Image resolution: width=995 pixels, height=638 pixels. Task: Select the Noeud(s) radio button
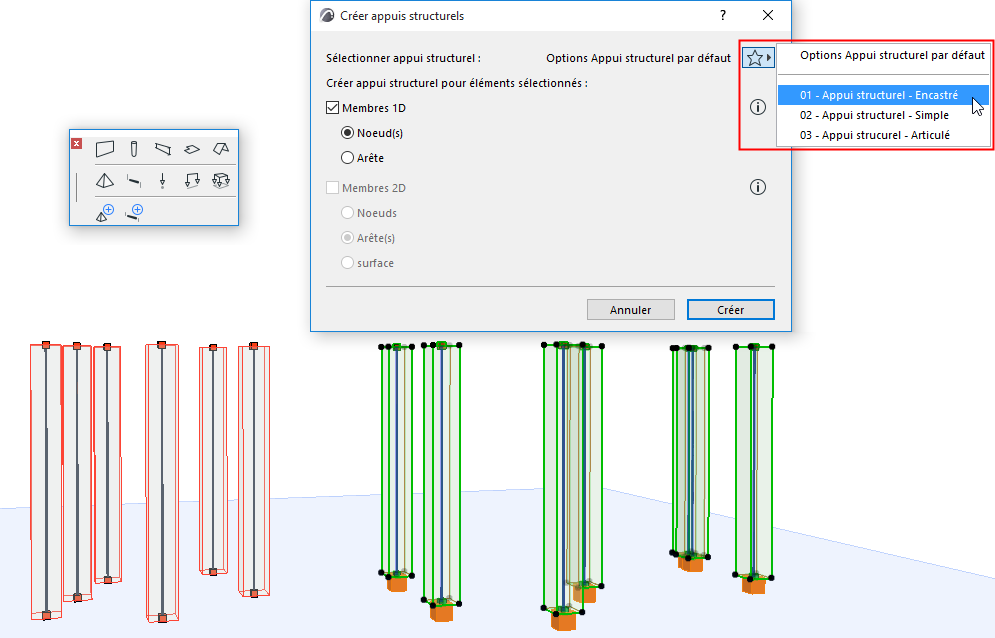point(347,133)
